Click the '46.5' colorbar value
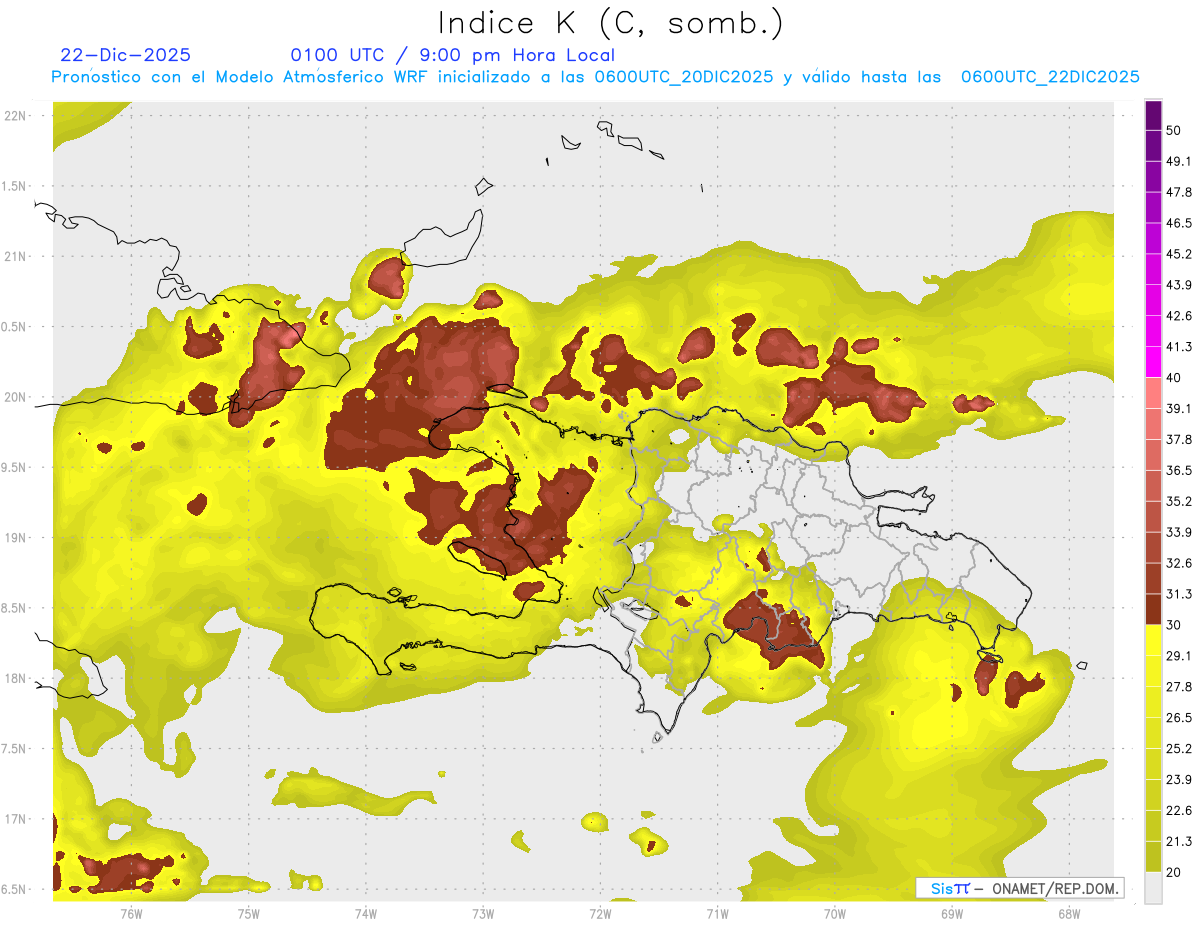This screenshot has width=1200, height=927. pyautogui.click(x=1179, y=224)
